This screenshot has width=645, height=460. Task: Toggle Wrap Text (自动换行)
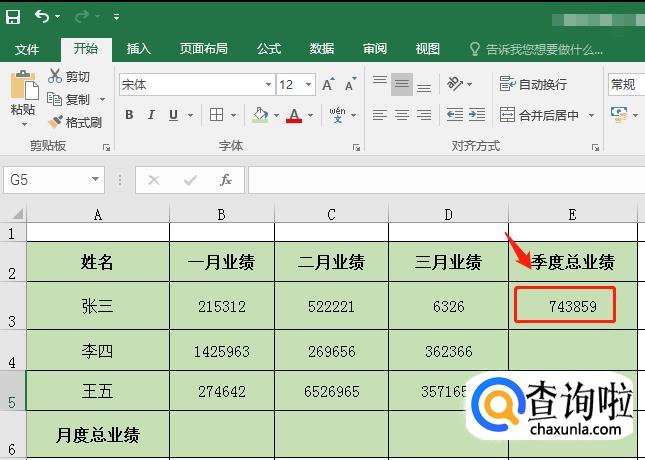coord(534,85)
